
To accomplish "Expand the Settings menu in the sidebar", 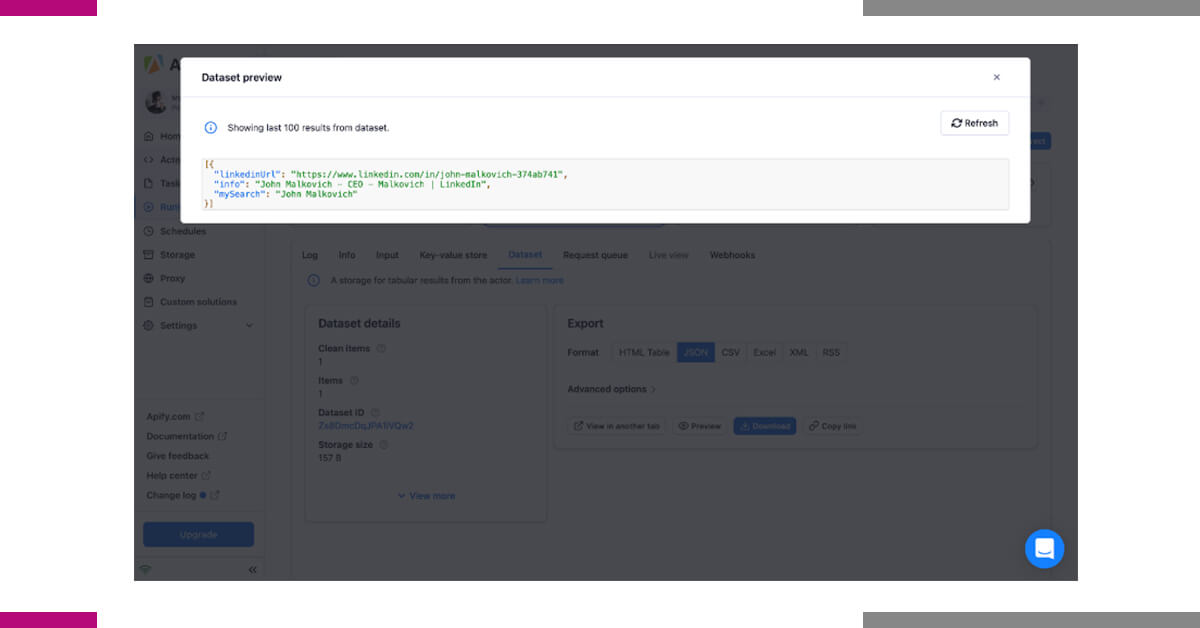I will 199,325.
